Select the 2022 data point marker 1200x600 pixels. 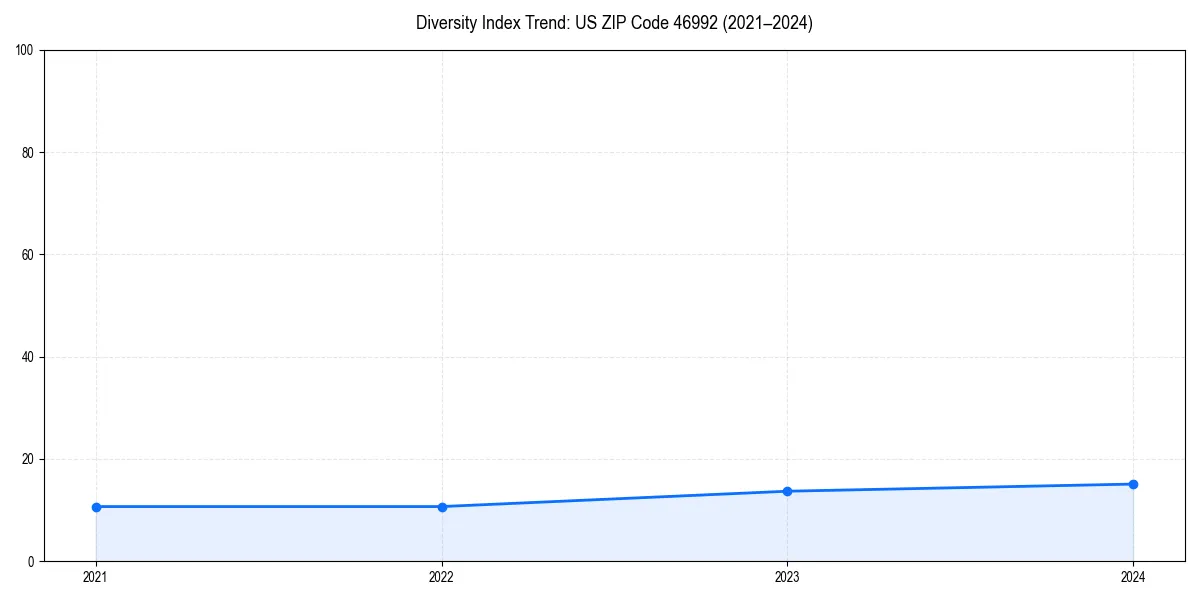pos(441,507)
